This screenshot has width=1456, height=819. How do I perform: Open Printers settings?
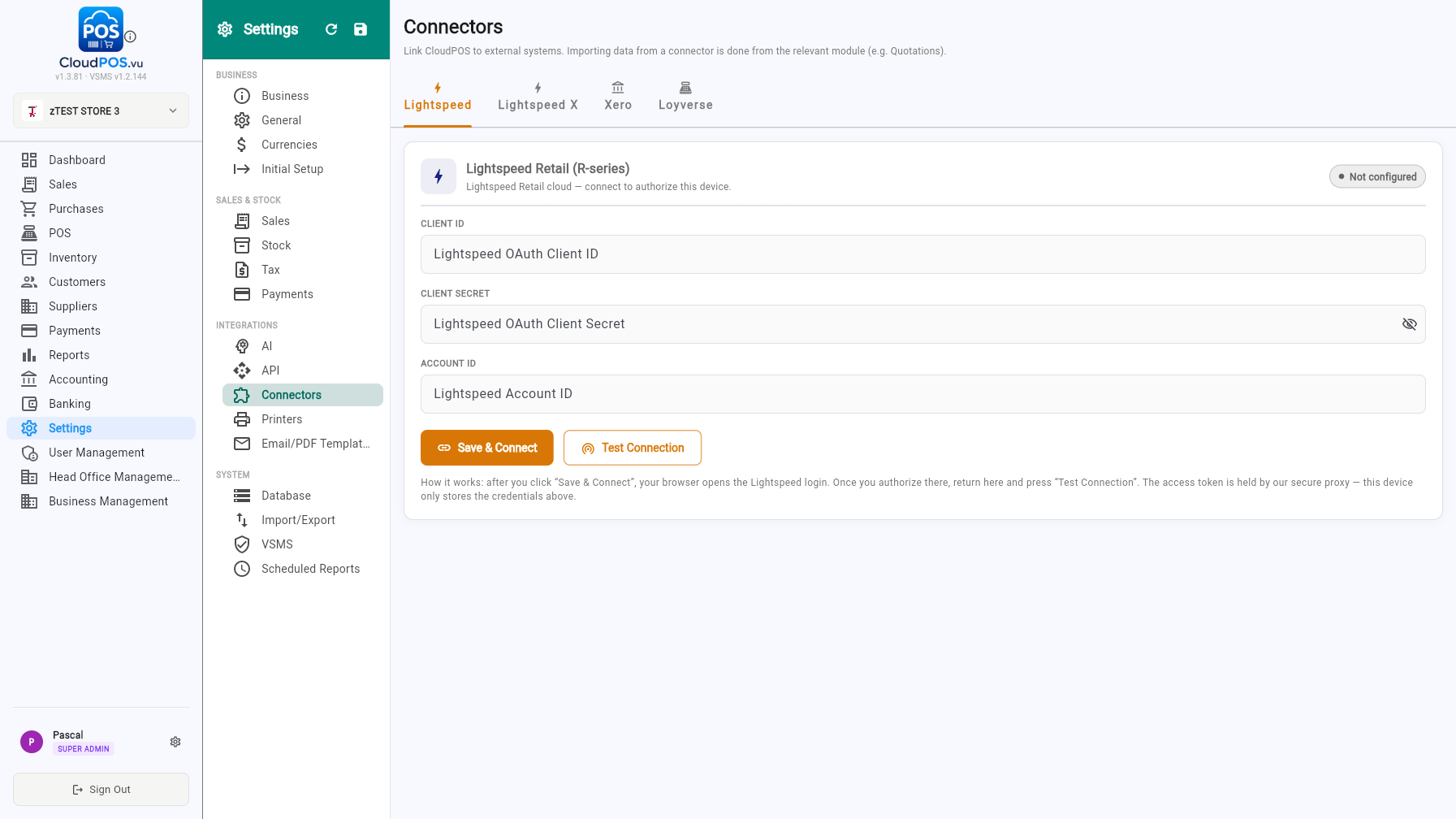(302, 419)
